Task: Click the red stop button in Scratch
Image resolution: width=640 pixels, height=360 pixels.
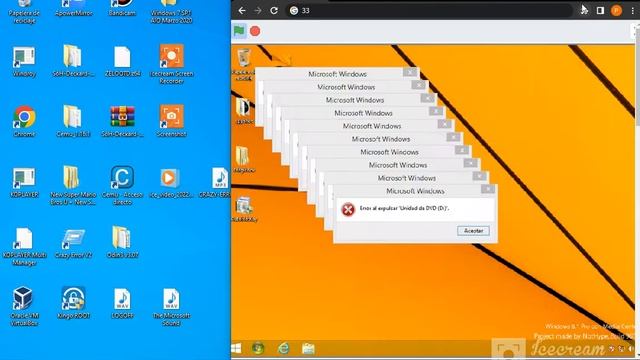Action: 255,31
